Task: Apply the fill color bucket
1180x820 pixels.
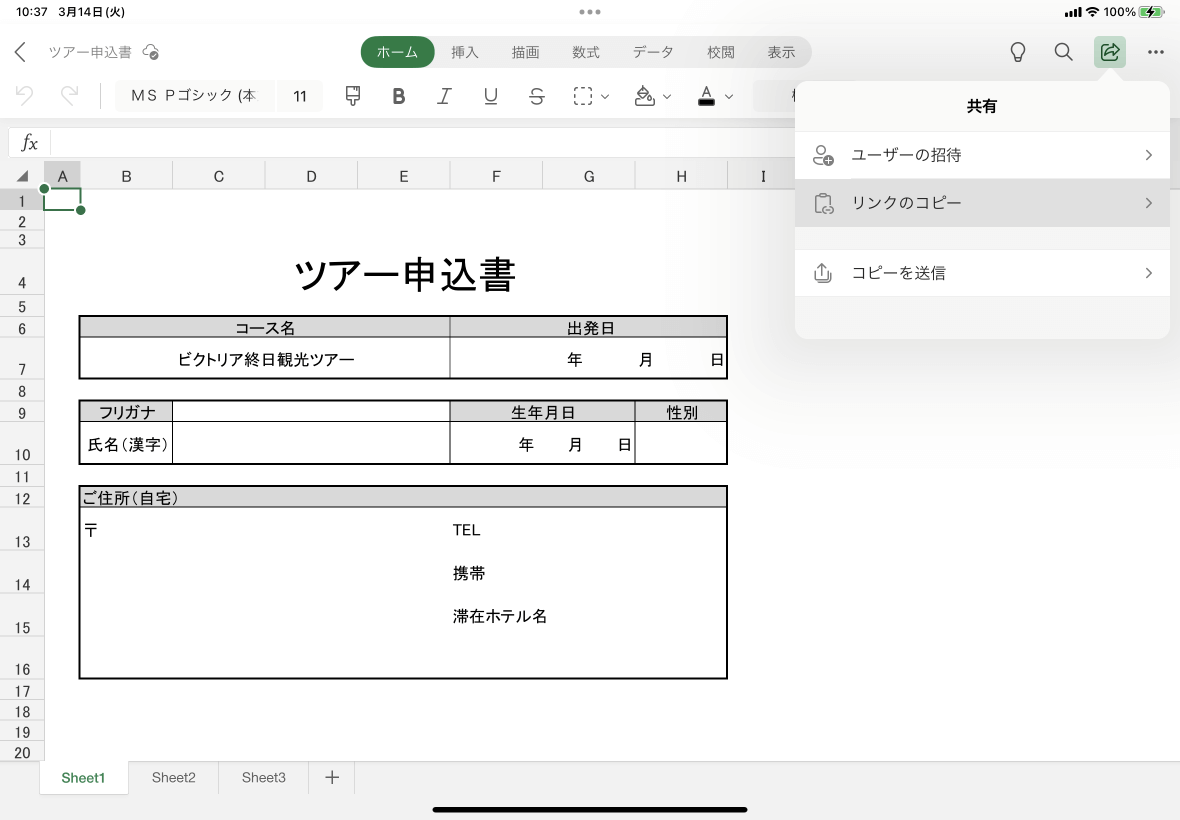Action: pos(644,96)
